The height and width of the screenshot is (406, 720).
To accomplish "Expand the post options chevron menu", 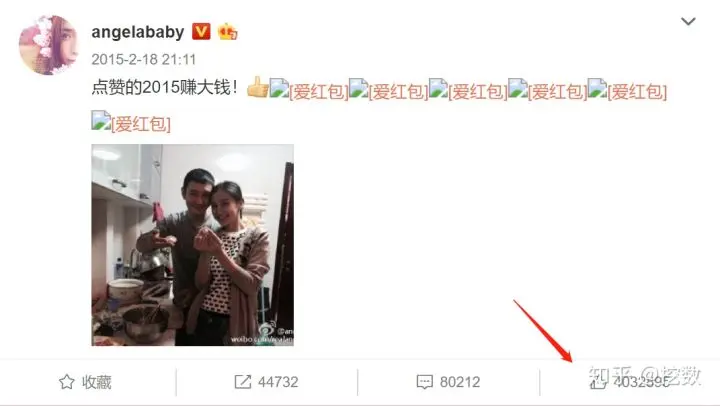I will (x=688, y=21).
